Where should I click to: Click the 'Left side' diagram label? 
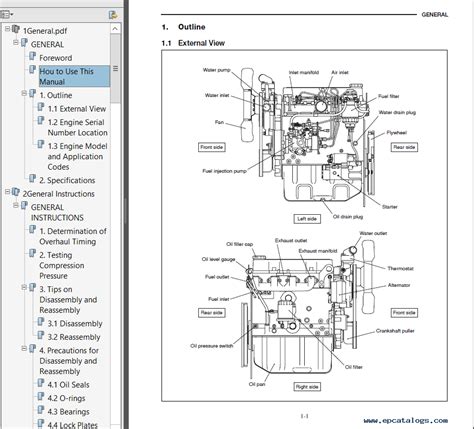(307, 219)
